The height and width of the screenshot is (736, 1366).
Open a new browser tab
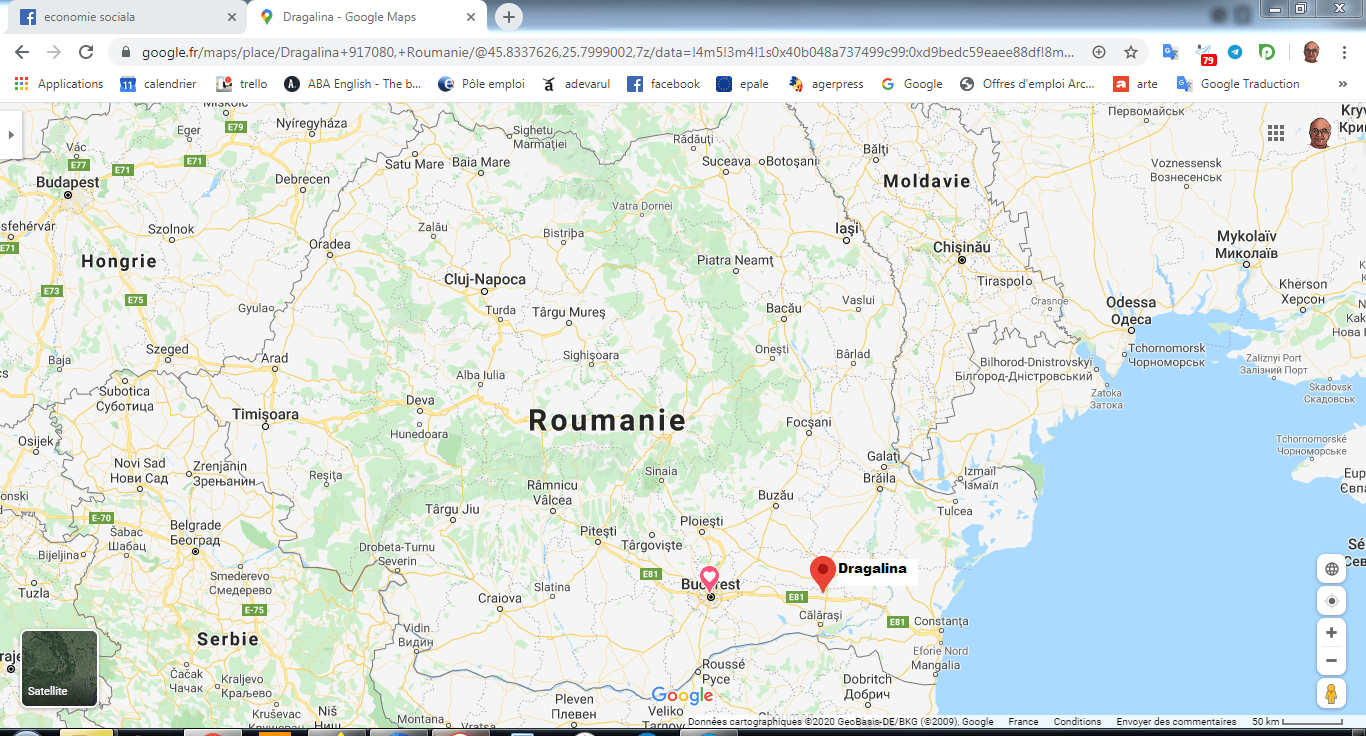coord(509,17)
